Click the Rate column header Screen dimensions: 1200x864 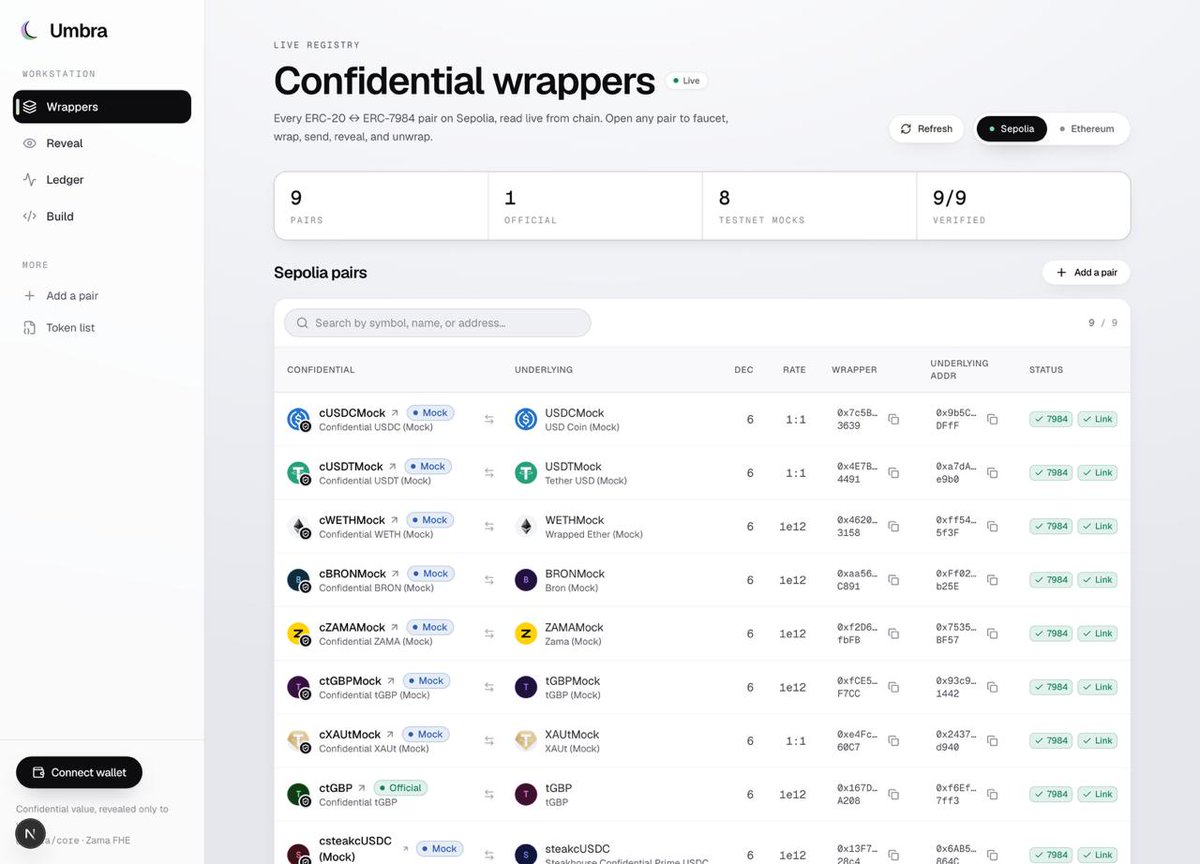coord(794,370)
